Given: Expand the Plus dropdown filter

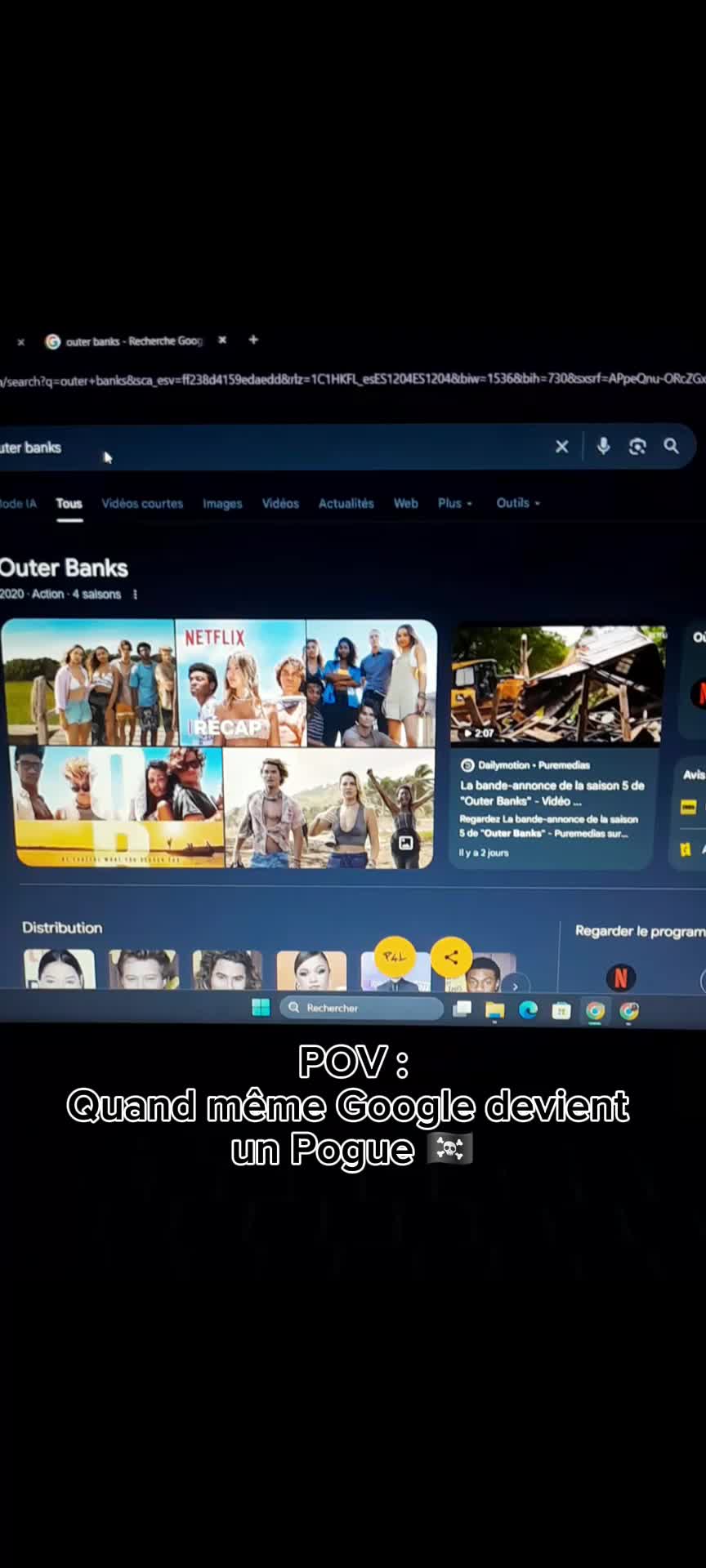Looking at the screenshot, I should click(x=455, y=503).
